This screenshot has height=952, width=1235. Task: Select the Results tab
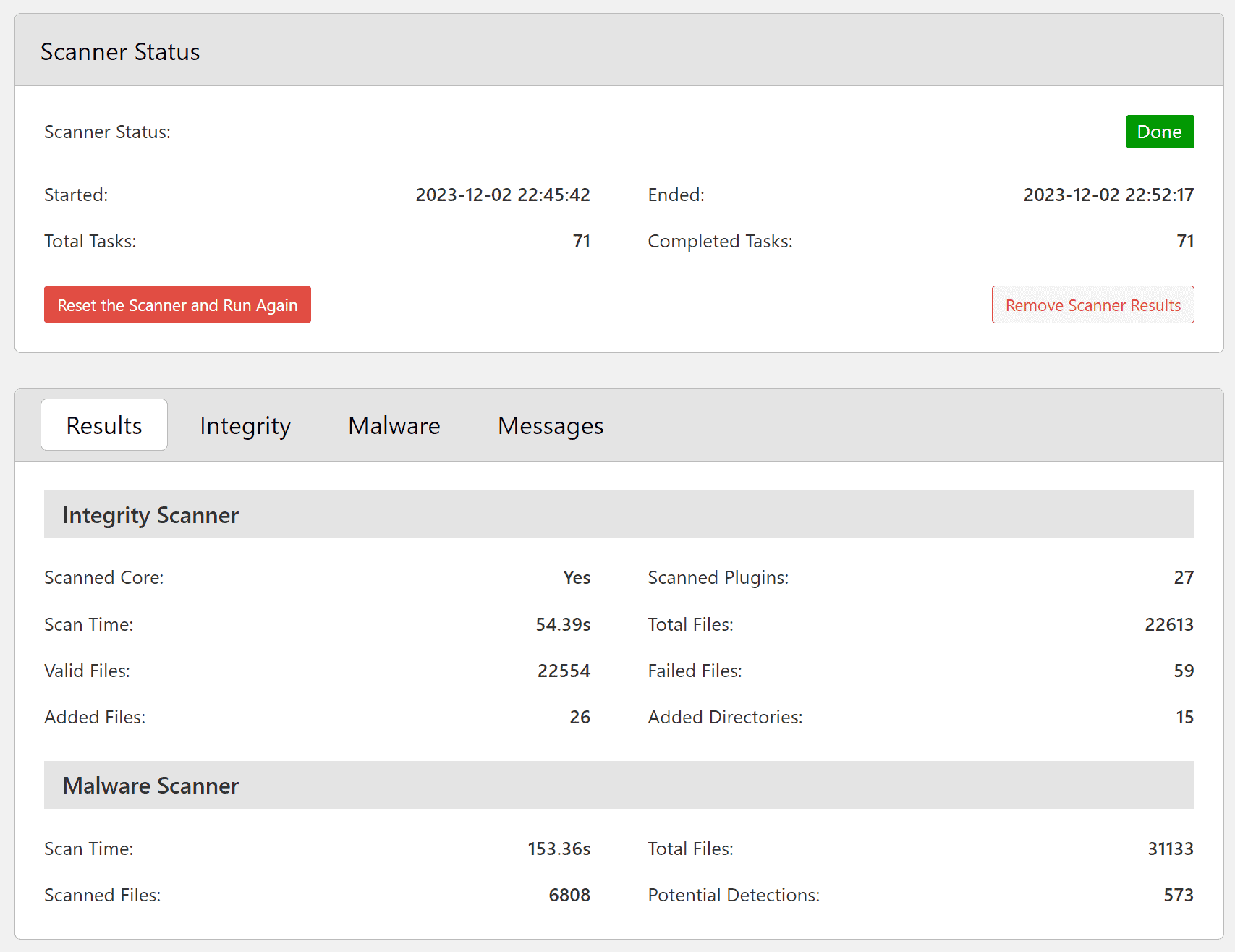pyautogui.click(x=104, y=425)
